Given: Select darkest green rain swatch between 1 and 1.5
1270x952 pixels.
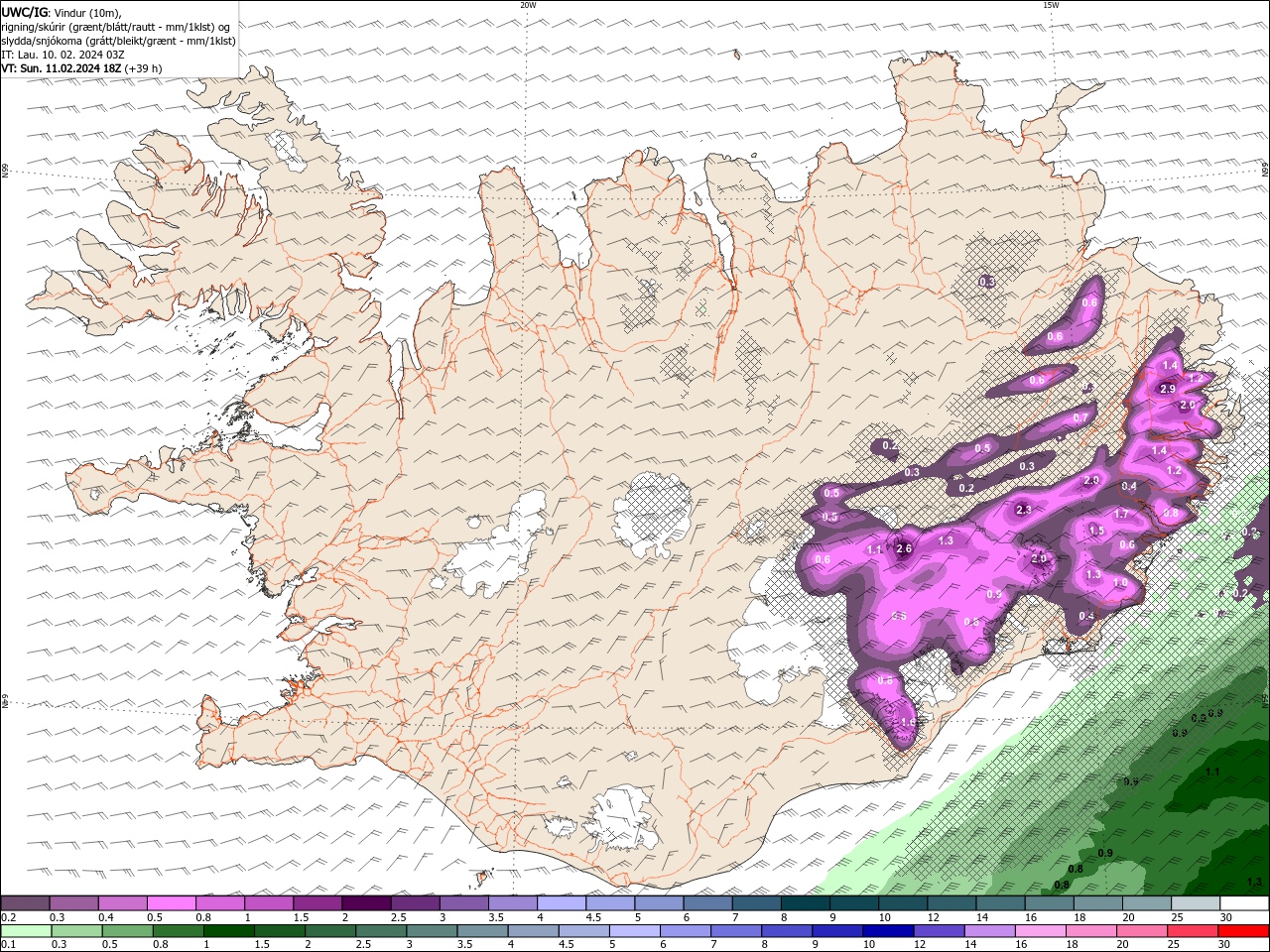Looking at the screenshot, I should click(228, 931).
